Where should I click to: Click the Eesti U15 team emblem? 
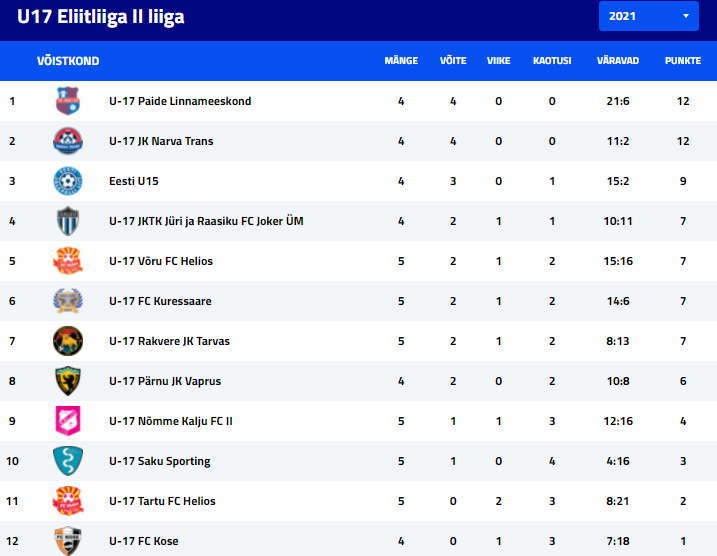coord(68,181)
